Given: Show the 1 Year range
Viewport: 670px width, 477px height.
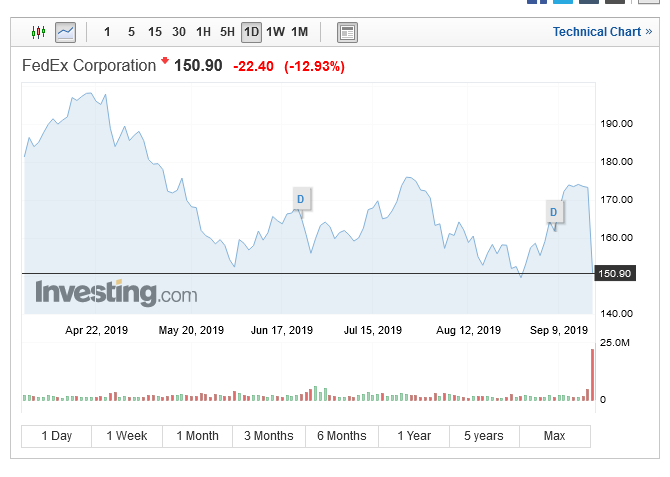Looking at the screenshot, I should coord(414,436).
